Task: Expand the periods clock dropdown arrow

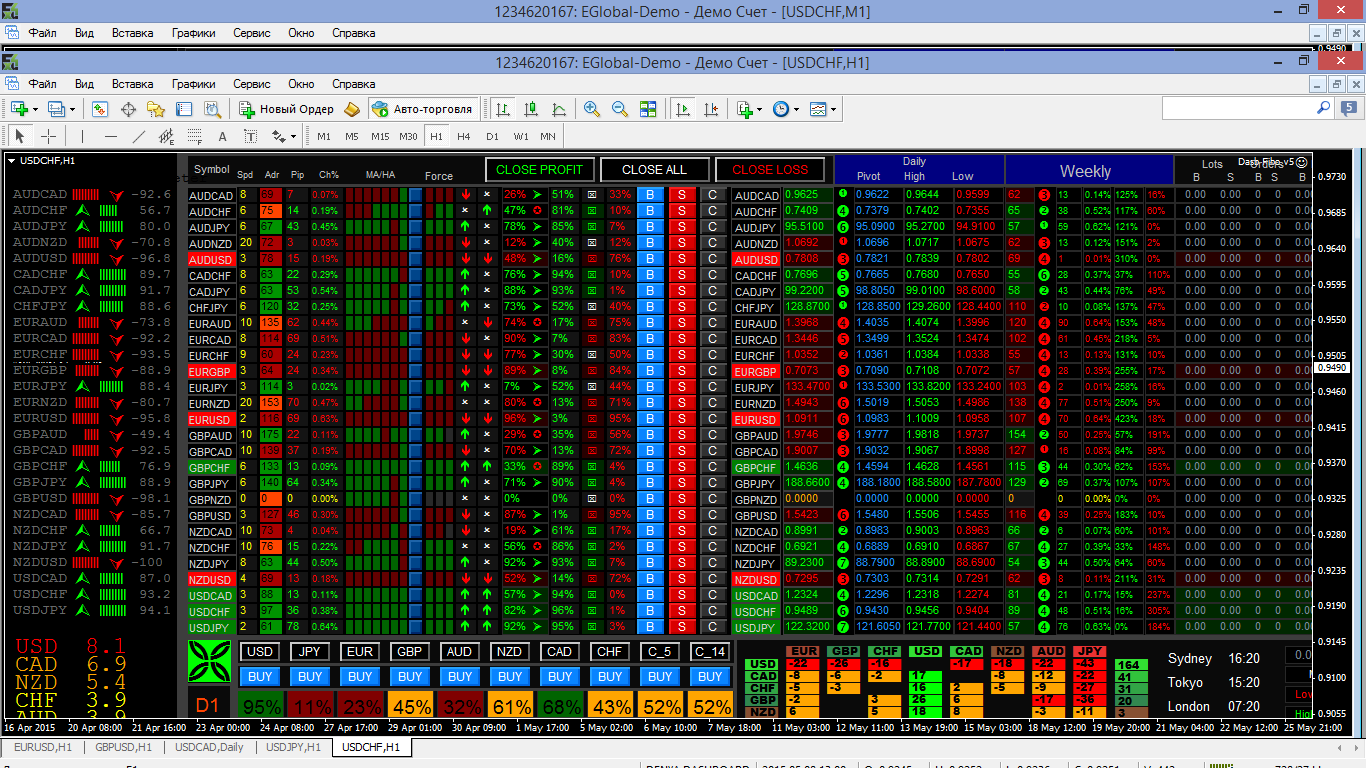Action: pyautogui.click(x=796, y=109)
